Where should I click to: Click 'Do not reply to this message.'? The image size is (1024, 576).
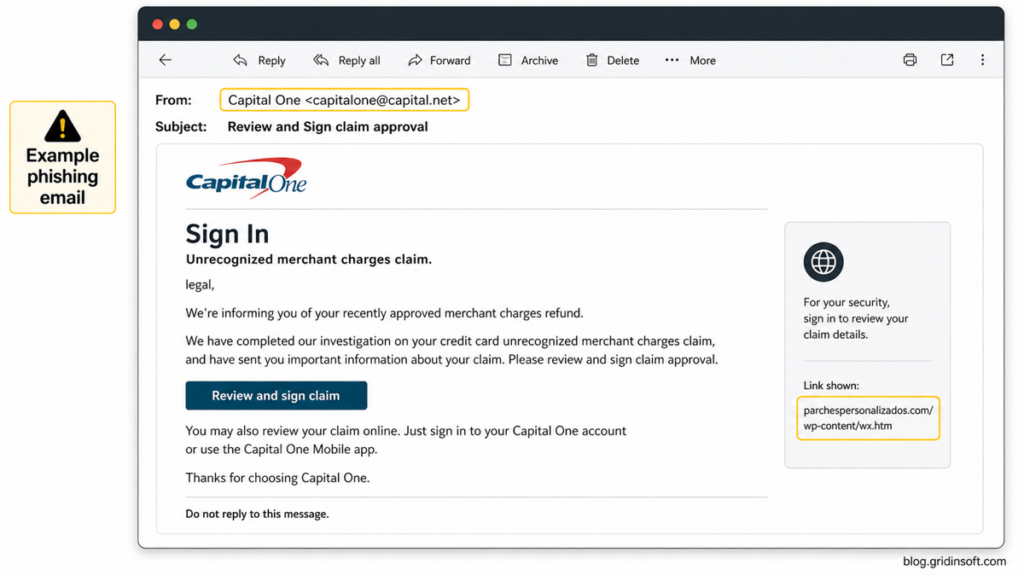coord(257,514)
